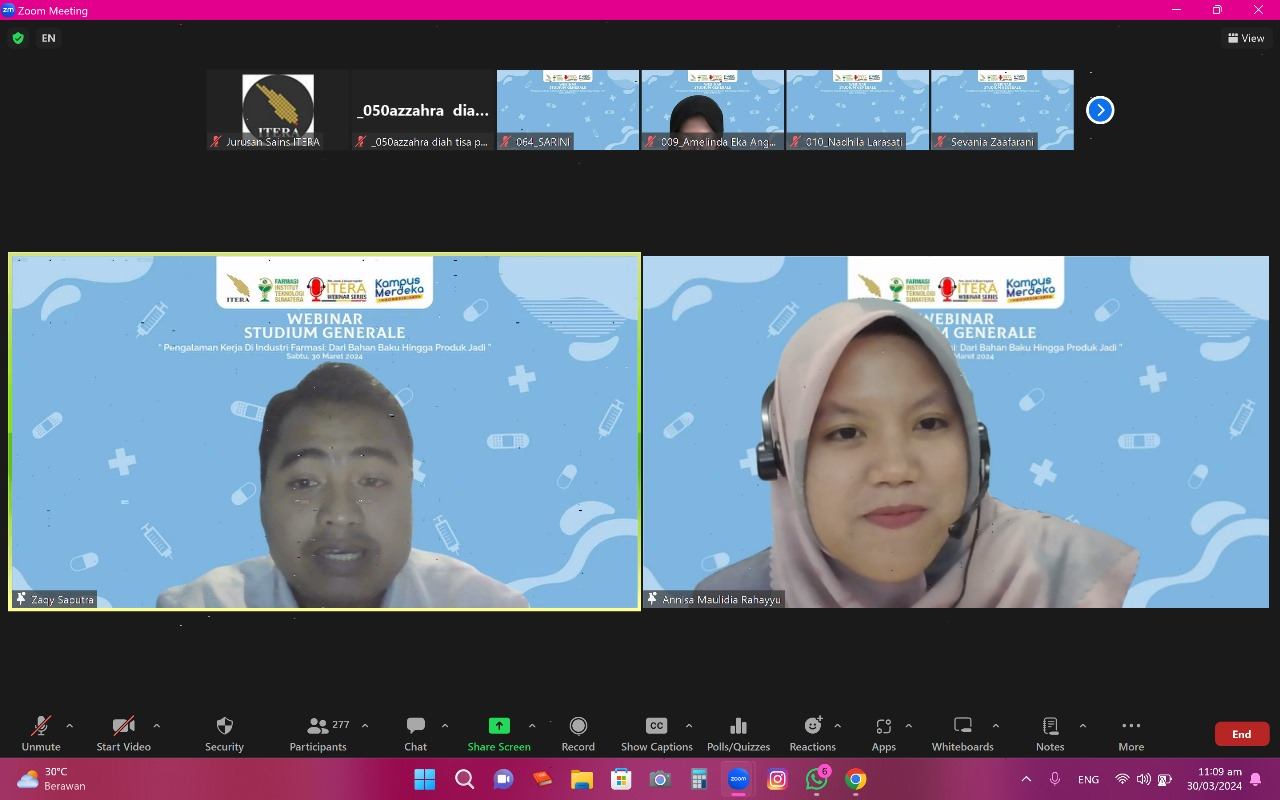Click the red End meeting button

[x=1241, y=734]
